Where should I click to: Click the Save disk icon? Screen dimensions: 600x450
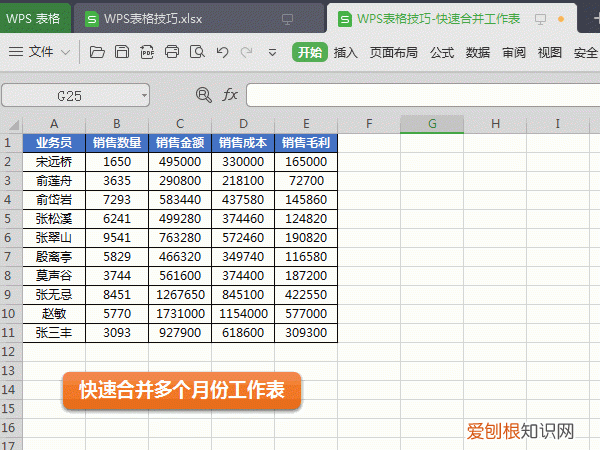point(122,52)
